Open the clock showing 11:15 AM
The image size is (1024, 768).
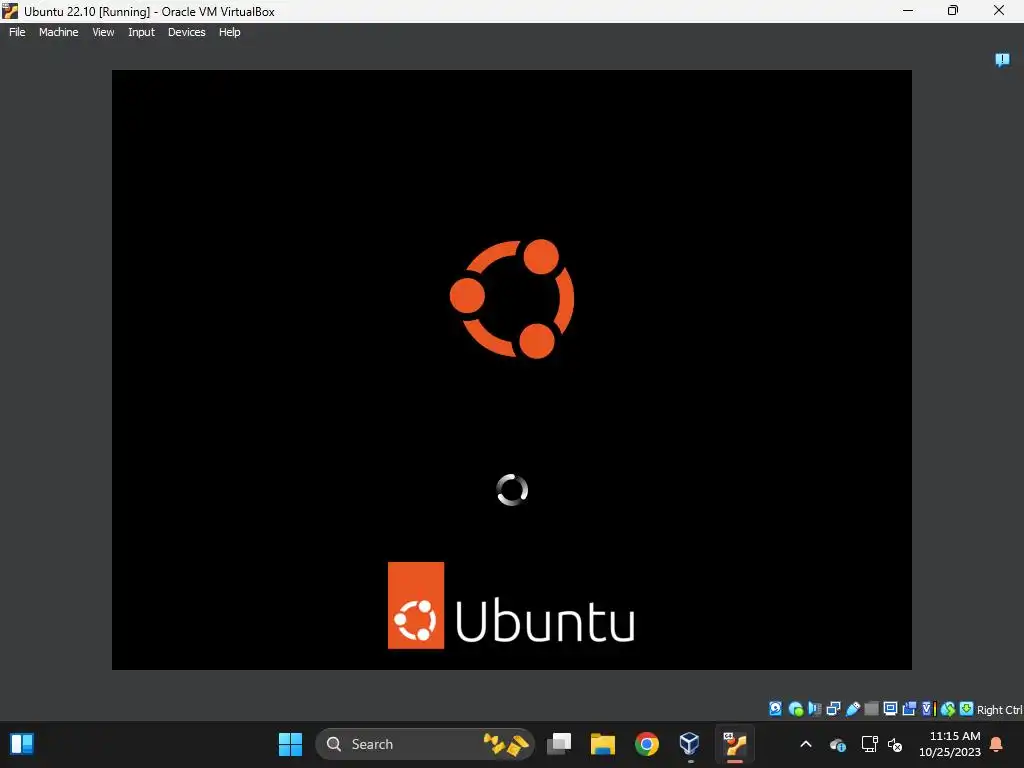(950, 744)
